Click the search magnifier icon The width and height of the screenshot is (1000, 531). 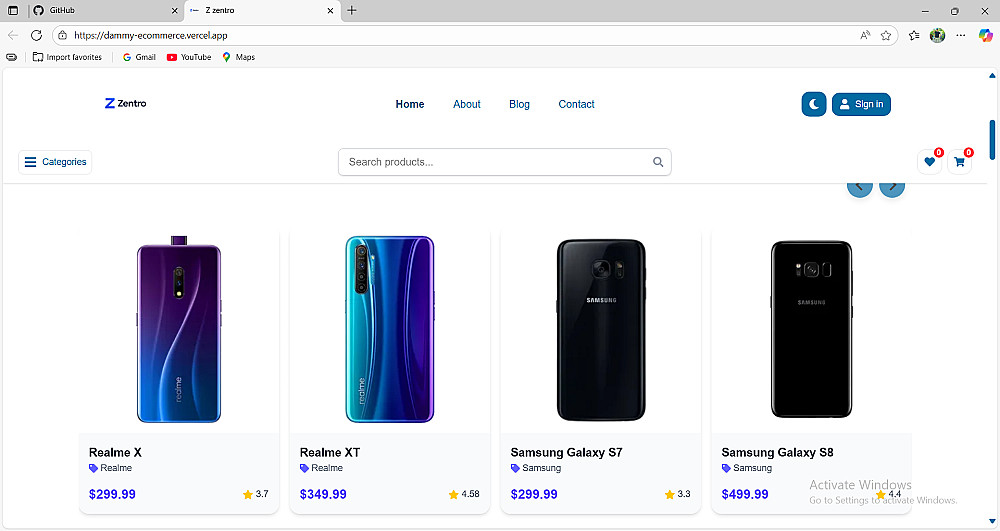click(x=658, y=162)
